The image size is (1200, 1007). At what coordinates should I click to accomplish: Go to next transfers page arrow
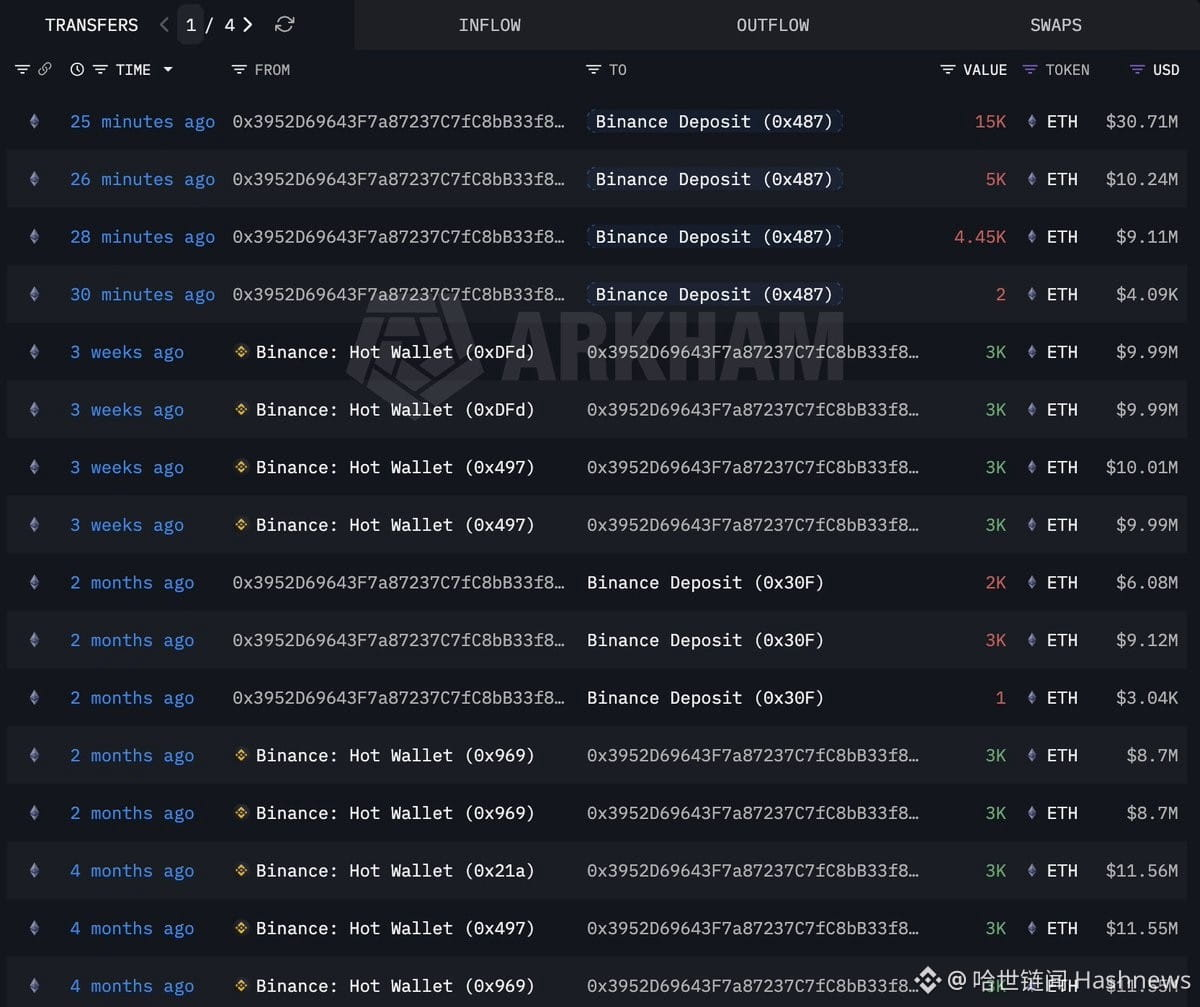[x=248, y=25]
